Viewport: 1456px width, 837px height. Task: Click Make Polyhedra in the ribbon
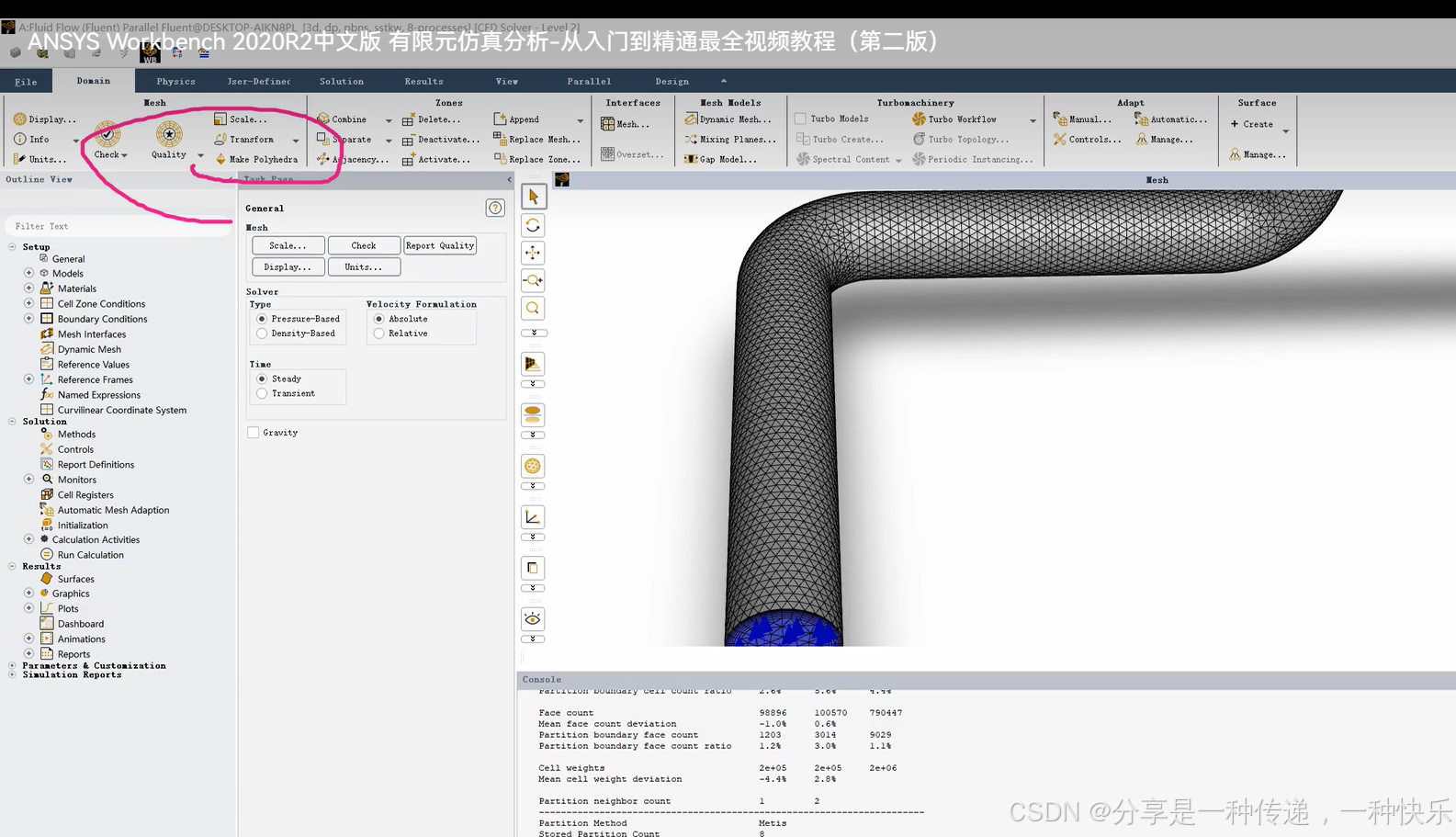(x=256, y=159)
